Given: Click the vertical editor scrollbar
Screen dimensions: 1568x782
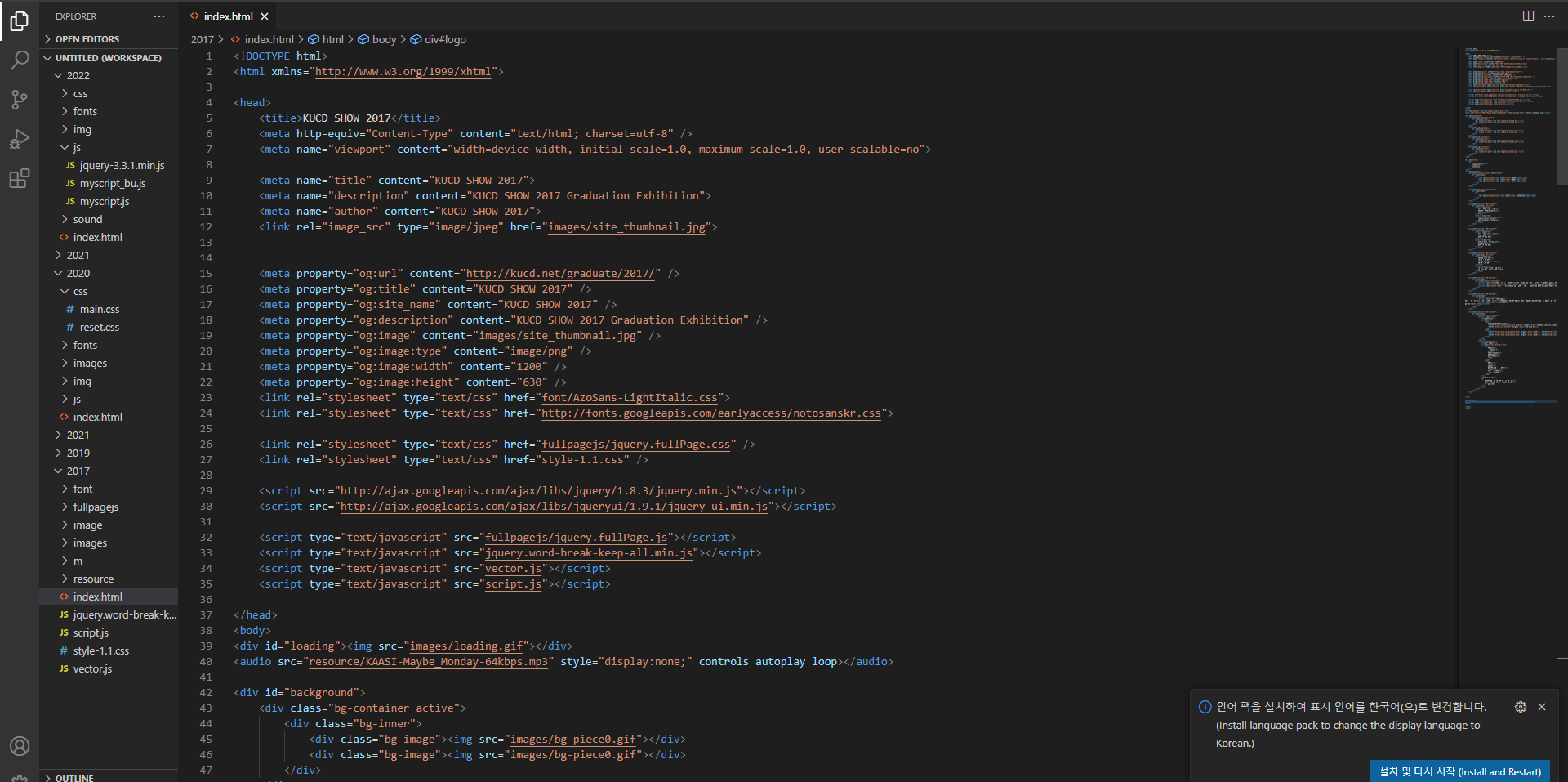Looking at the screenshot, I should [x=1562, y=115].
